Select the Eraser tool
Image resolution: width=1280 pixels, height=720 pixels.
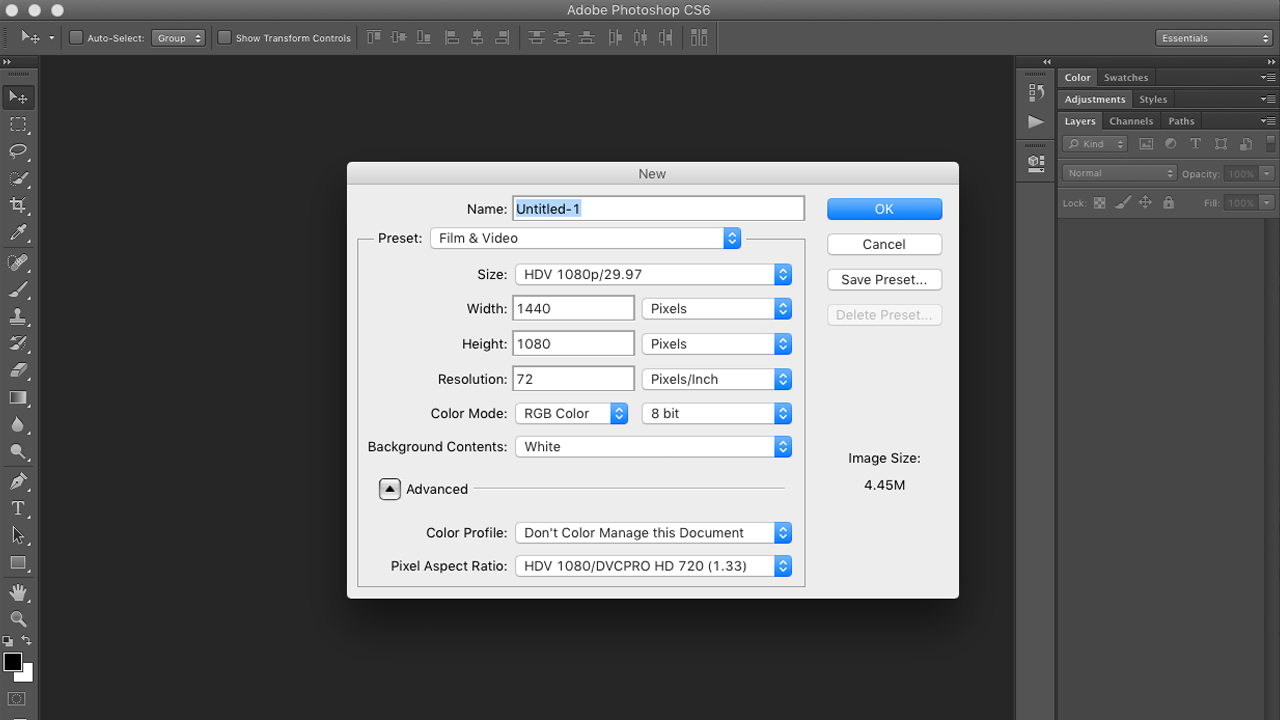click(x=18, y=370)
